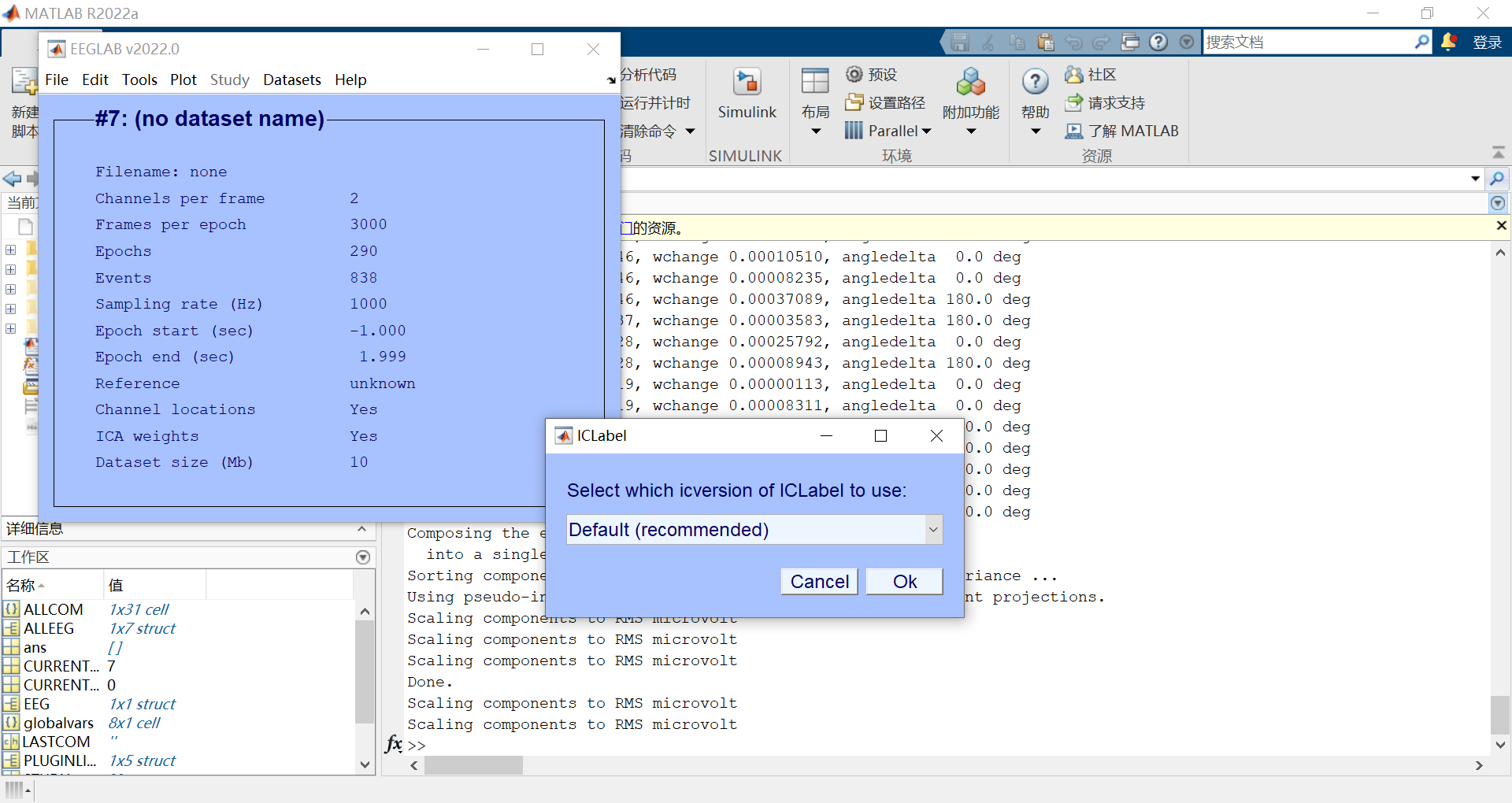Viewport: 1512px width, 803px height.
Task: Click the redo arrow in quick access toolbar
Action: 1101,42
